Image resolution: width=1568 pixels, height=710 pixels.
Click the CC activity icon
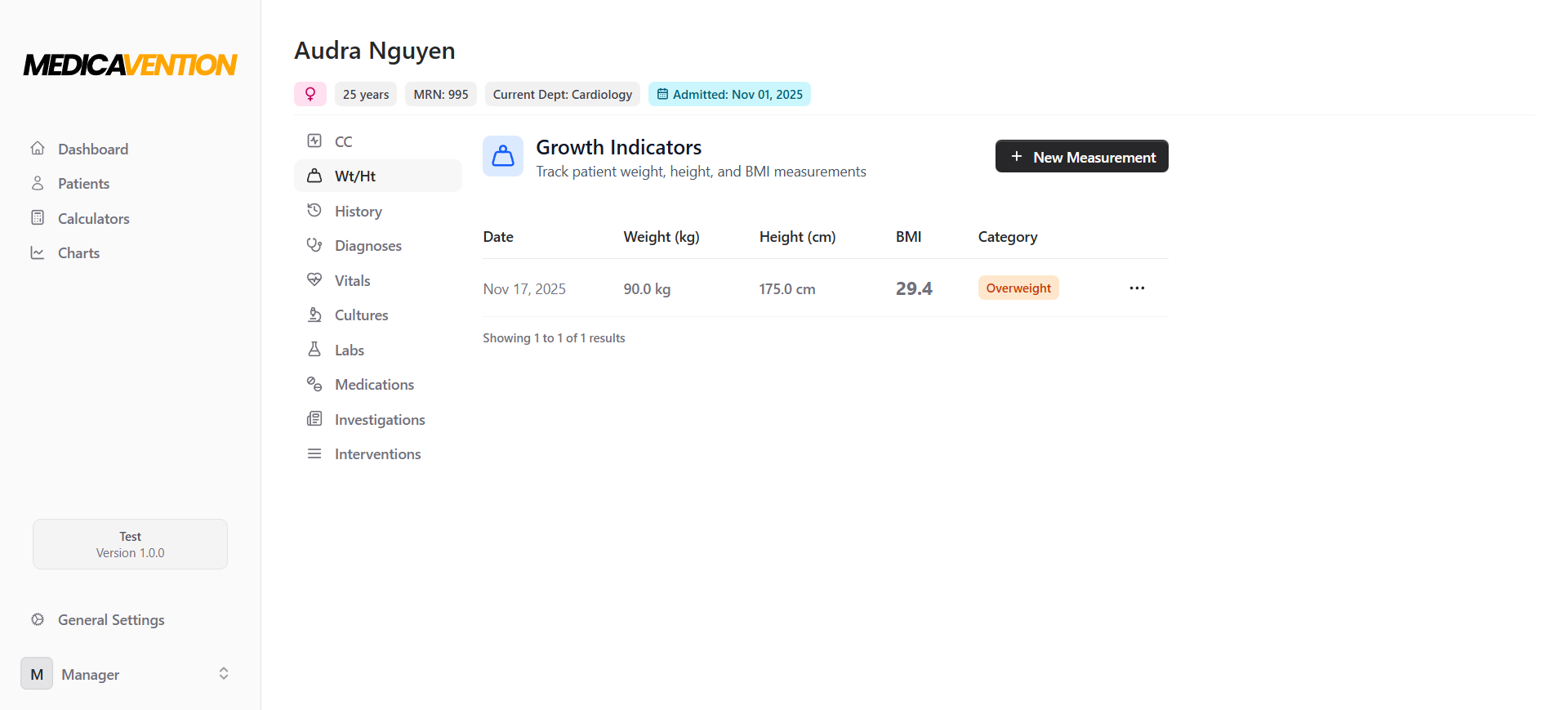[x=314, y=141]
